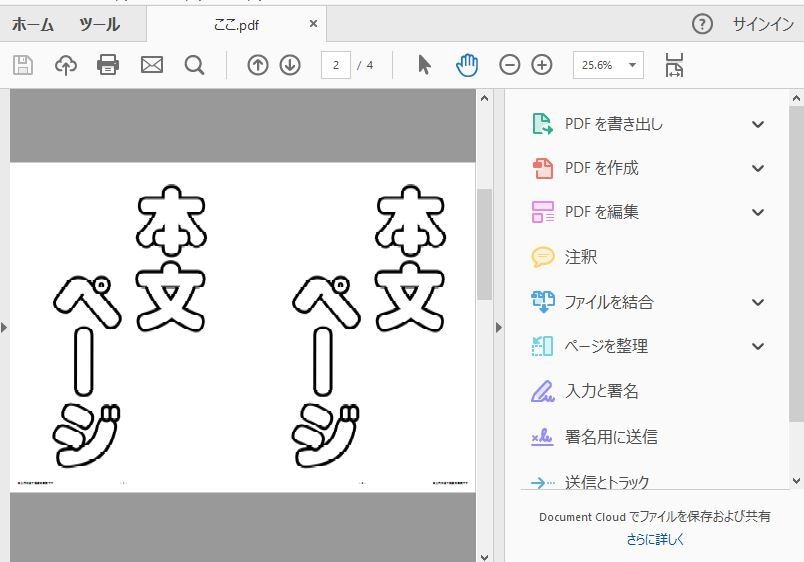Viewport: 804px width, 562px height.
Task: Open Help question mark icon
Action: (702, 24)
